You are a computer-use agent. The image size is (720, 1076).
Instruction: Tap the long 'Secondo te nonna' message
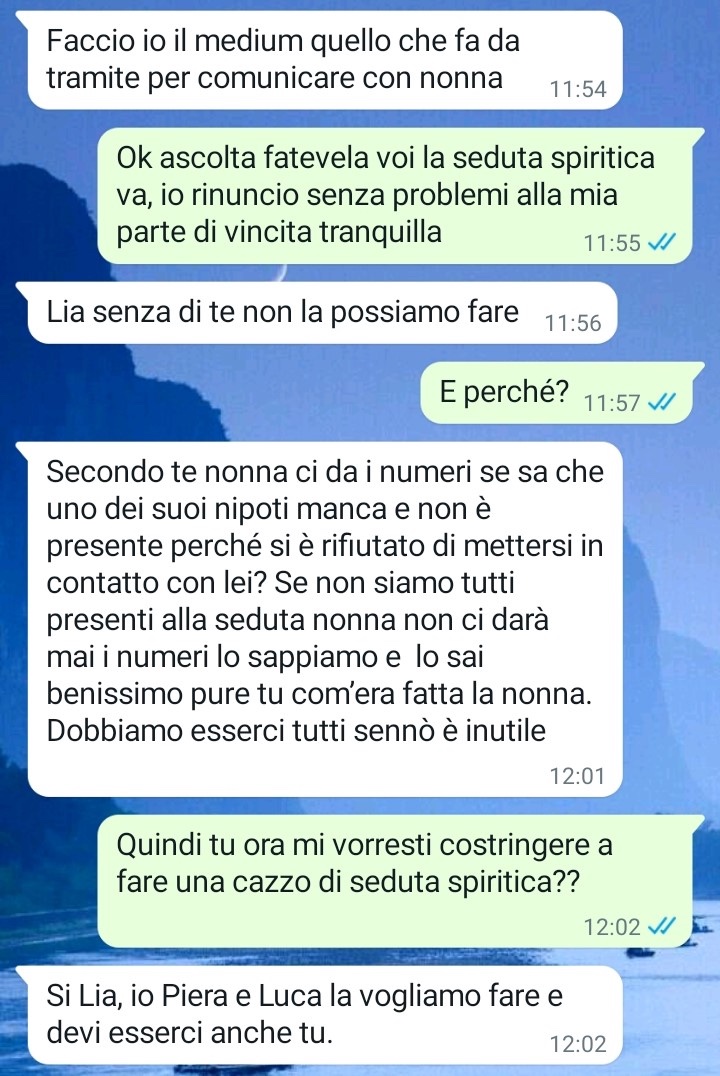pyautogui.click(x=325, y=620)
